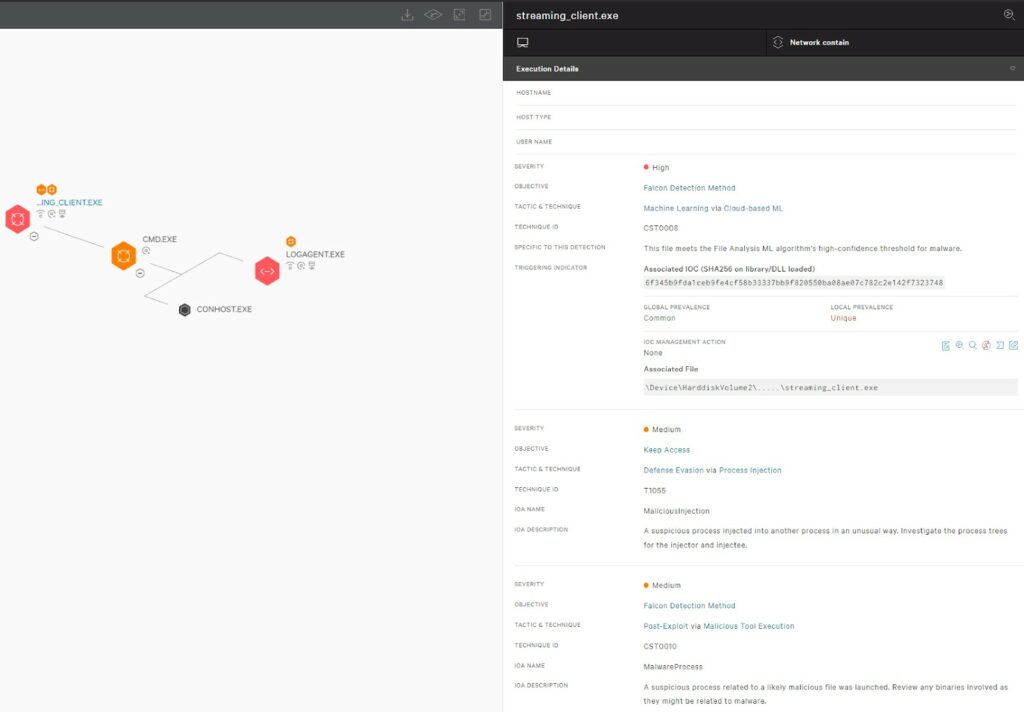Select the red LOGAGENT.EXE hexagon node

[267, 271]
